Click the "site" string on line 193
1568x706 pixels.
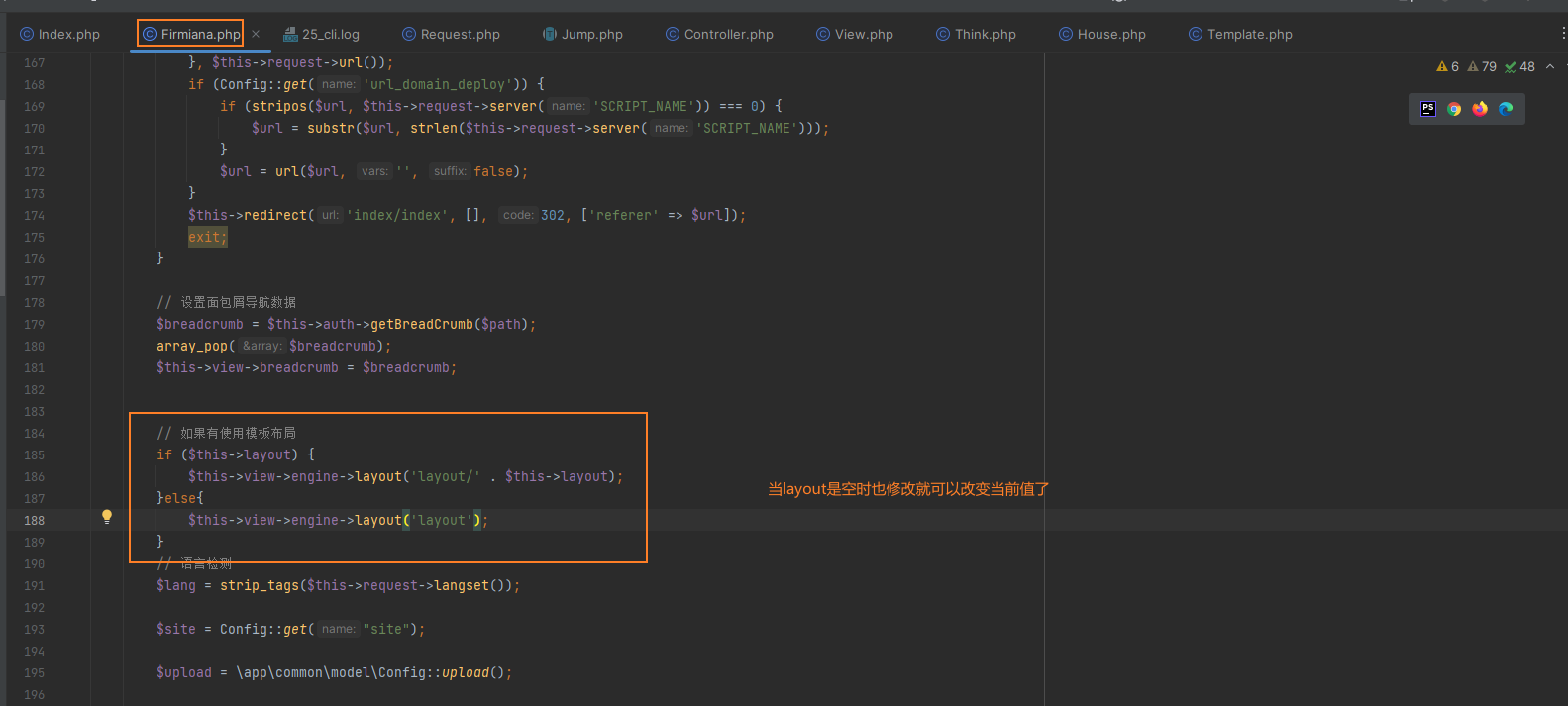[x=386, y=629]
